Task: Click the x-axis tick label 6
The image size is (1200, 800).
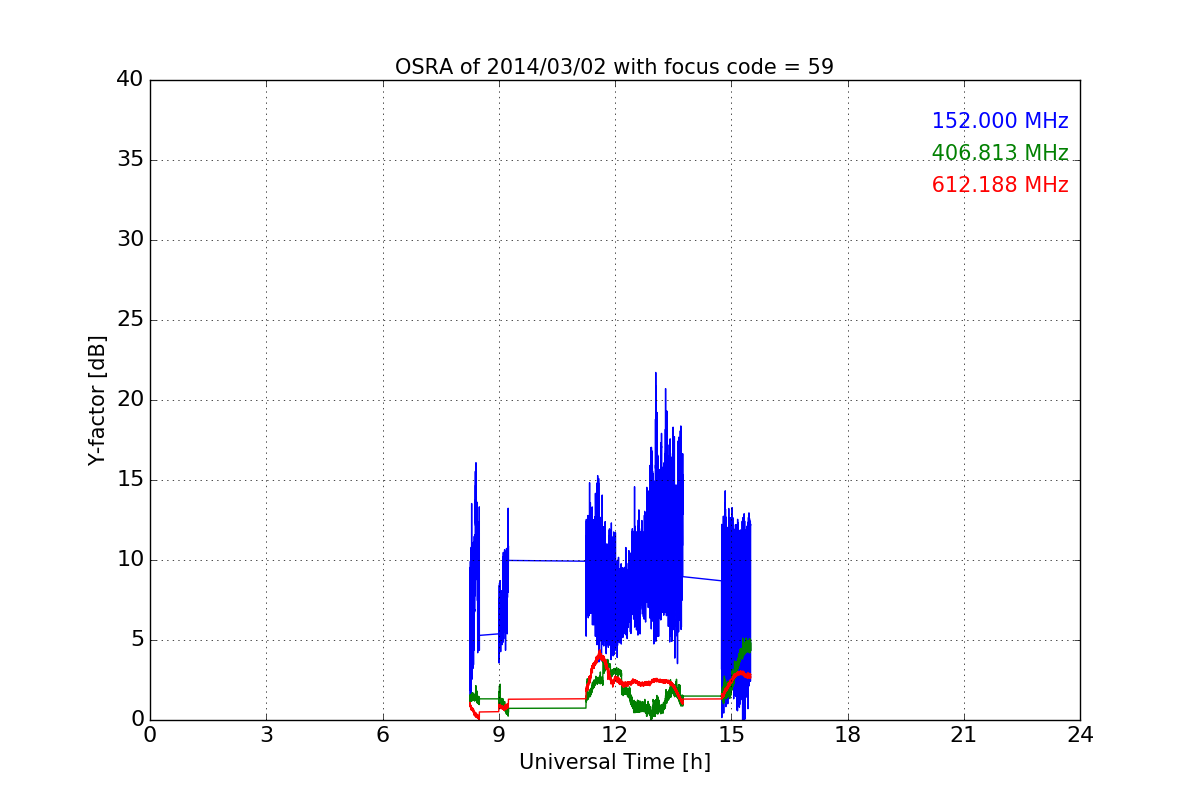Action: (x=383, y=735)
